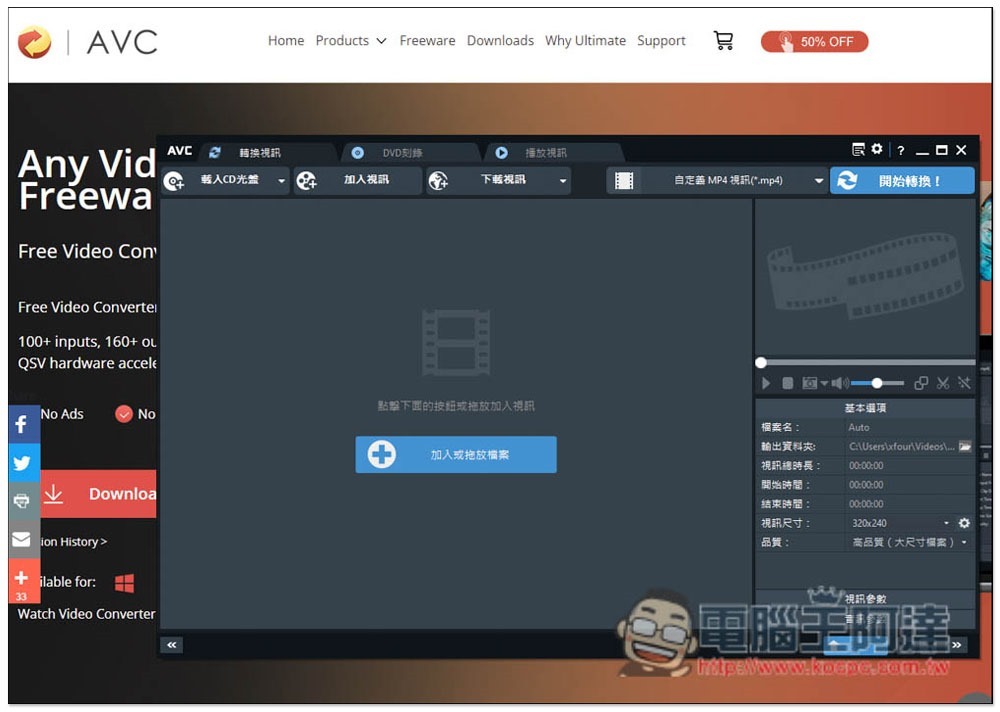The width and height of the screenshot is (1000, 712).
Task: Click the play button under the preview
Action: [x=766, y=383]
